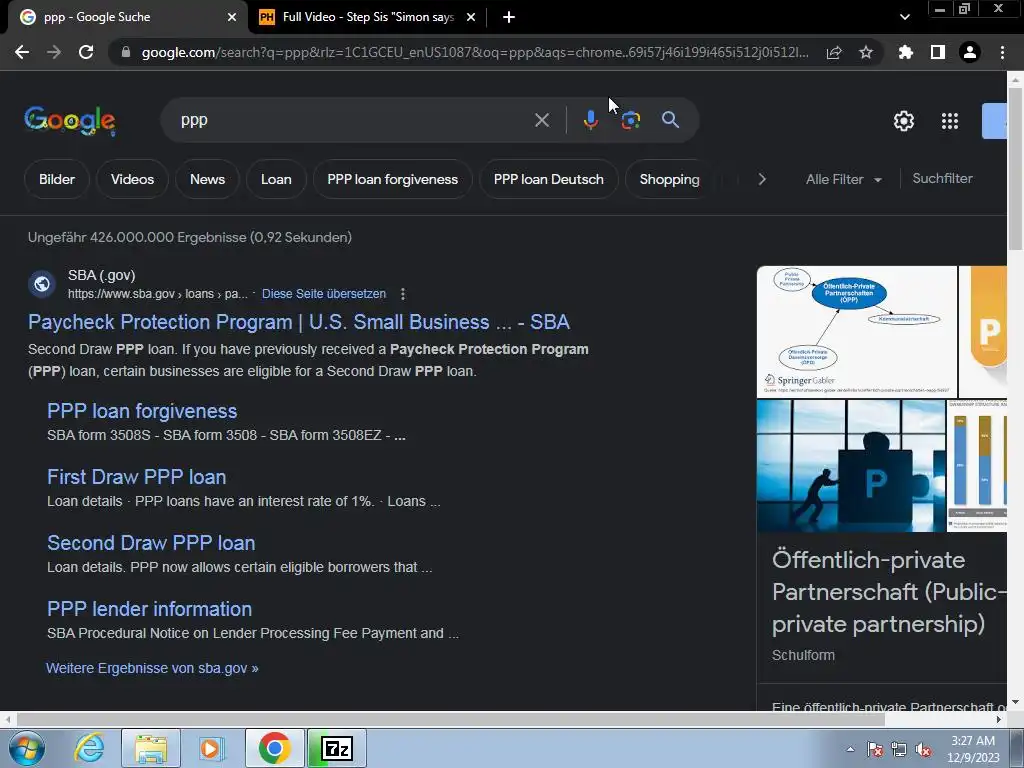Open Windows Start button
The width and height of the screenshot is (1024, 768).
tap(27, 748)
